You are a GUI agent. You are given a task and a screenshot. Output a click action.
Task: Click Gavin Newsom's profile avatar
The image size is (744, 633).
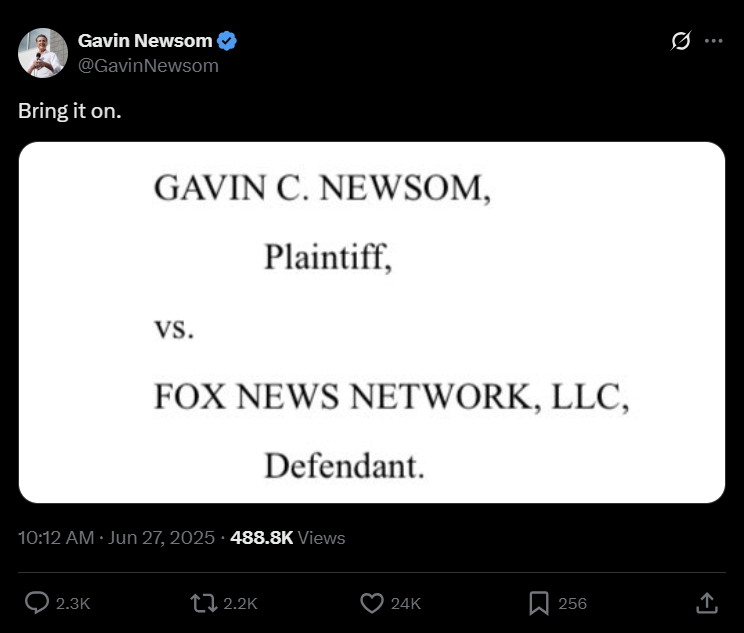pyautogui.click(x=43, y=53)
